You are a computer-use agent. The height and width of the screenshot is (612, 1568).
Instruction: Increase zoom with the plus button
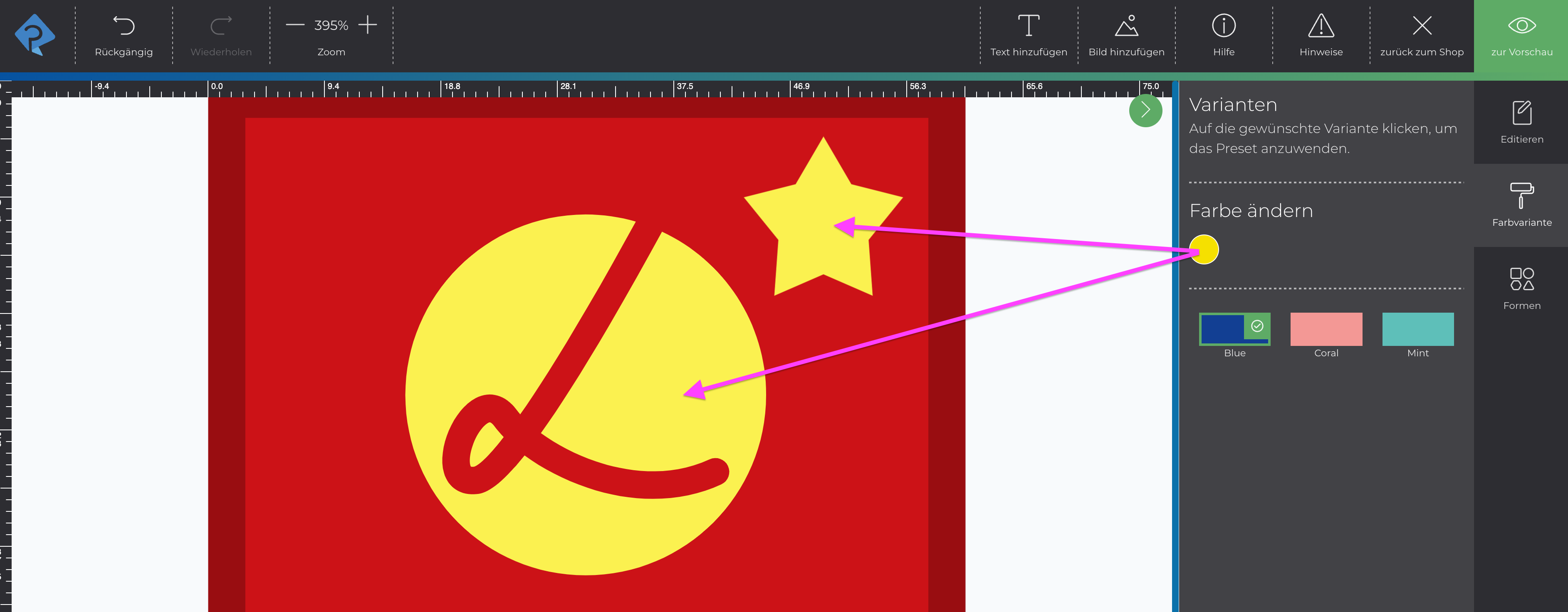coord(368,25)
